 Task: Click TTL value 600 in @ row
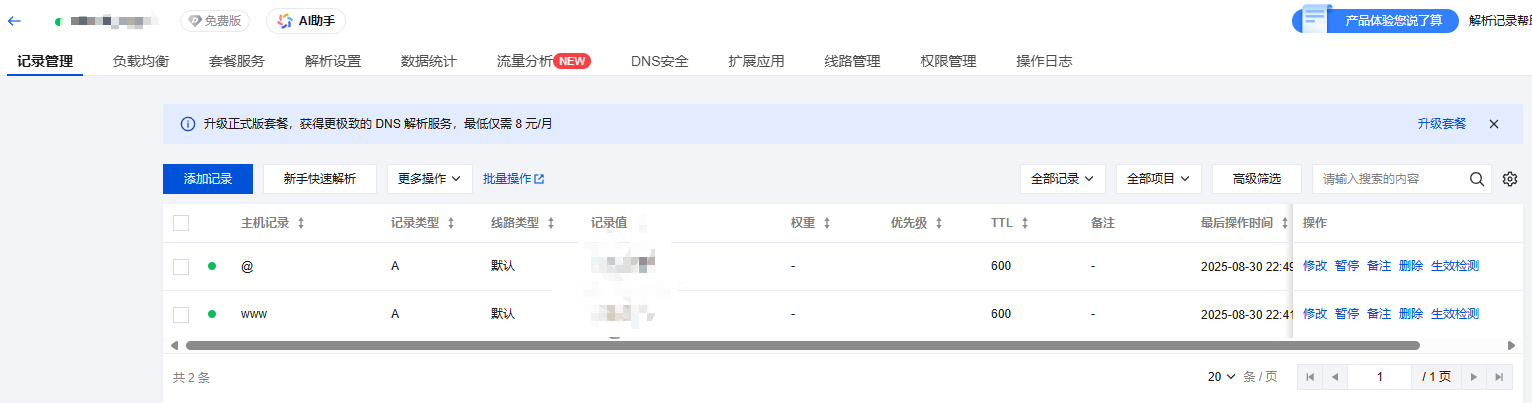1001,267
